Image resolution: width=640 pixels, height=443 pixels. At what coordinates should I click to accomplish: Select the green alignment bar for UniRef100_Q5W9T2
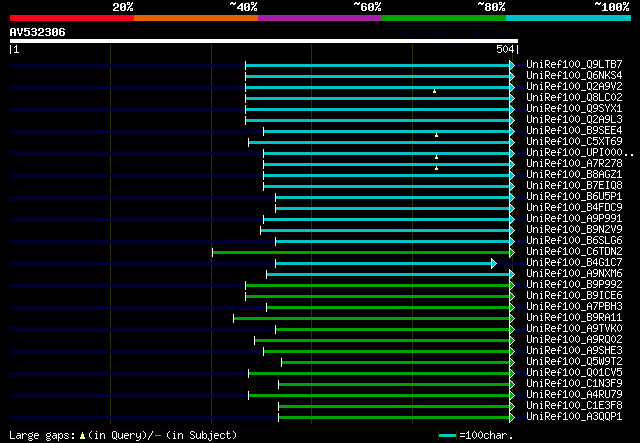[396, 363]
